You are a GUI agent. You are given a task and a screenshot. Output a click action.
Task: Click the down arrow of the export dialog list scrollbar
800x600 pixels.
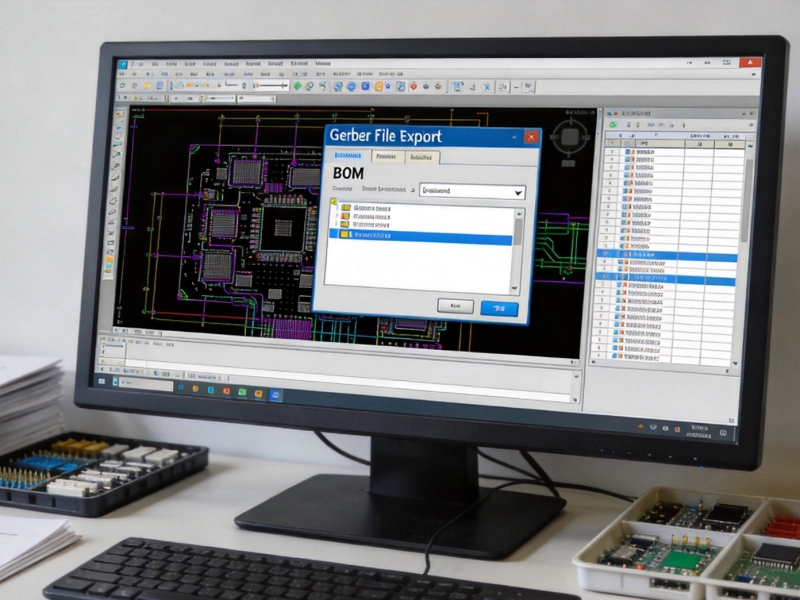coord(514,289)
